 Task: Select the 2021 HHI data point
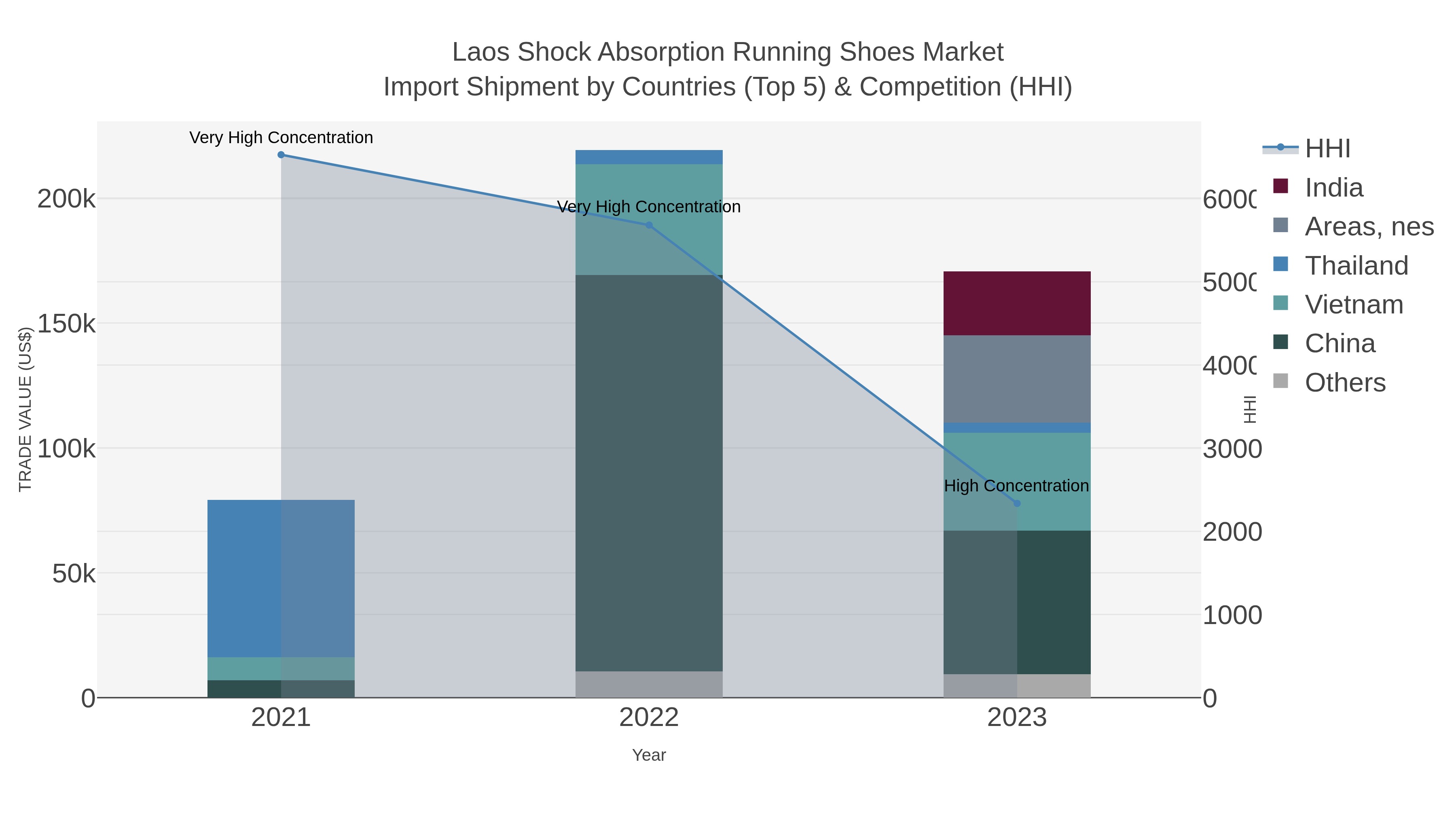coord(281,155)
